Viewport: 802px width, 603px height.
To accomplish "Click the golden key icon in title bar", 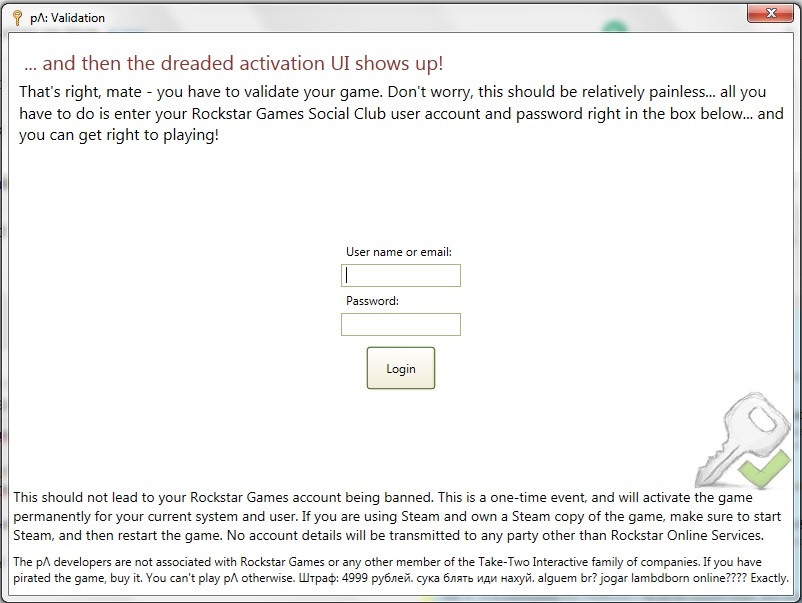I will (x=17, y=17).
